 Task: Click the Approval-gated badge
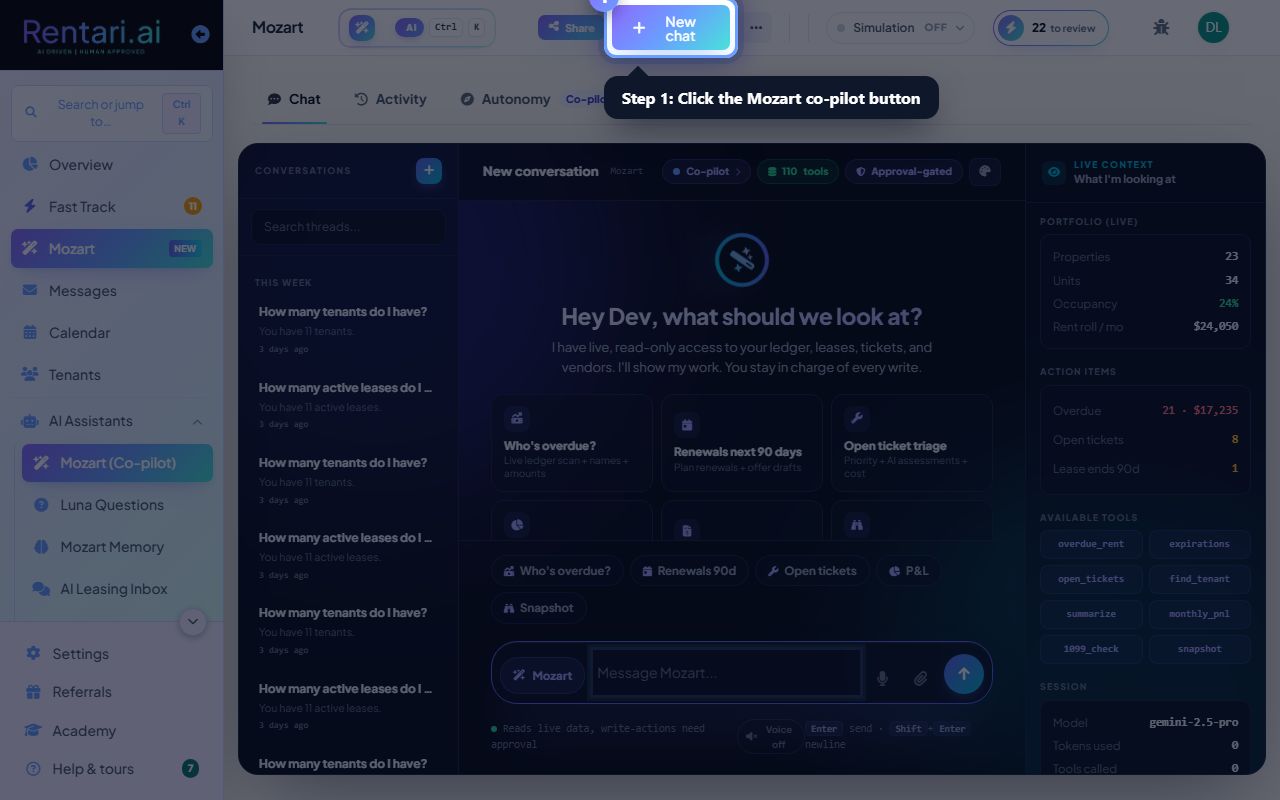[x=904, y=172]
